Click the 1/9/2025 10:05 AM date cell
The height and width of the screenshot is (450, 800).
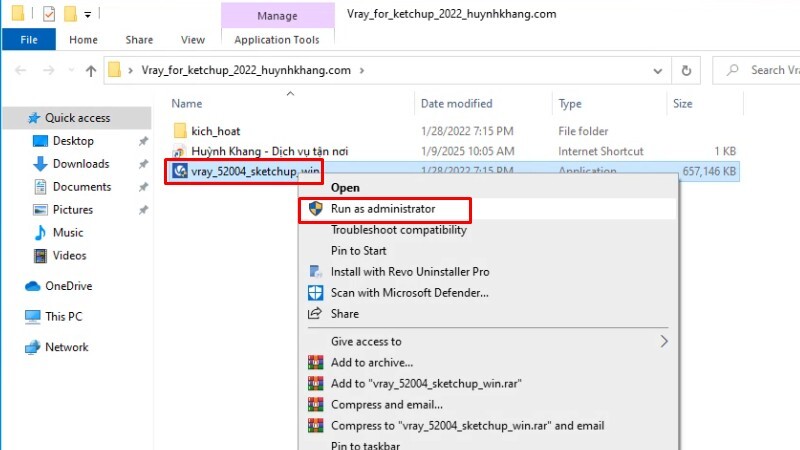coord(467,152)
